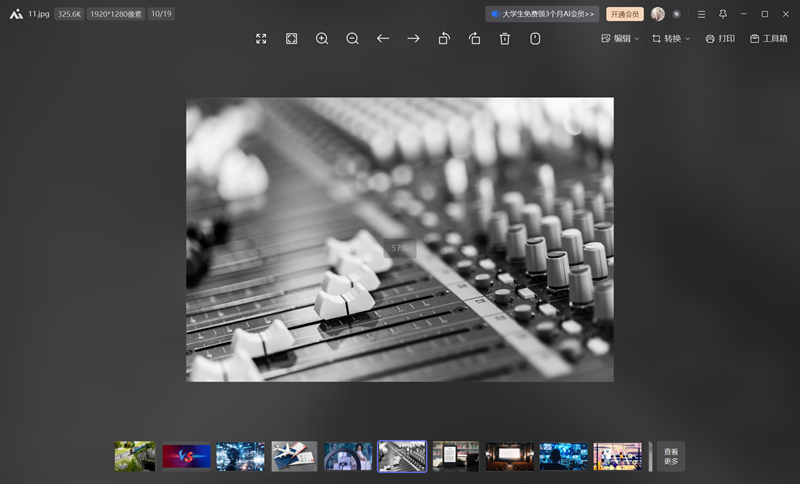Open the 工具箱 toolbox
The height and width of the screenshot is (484, 800).
pos(769,38)
